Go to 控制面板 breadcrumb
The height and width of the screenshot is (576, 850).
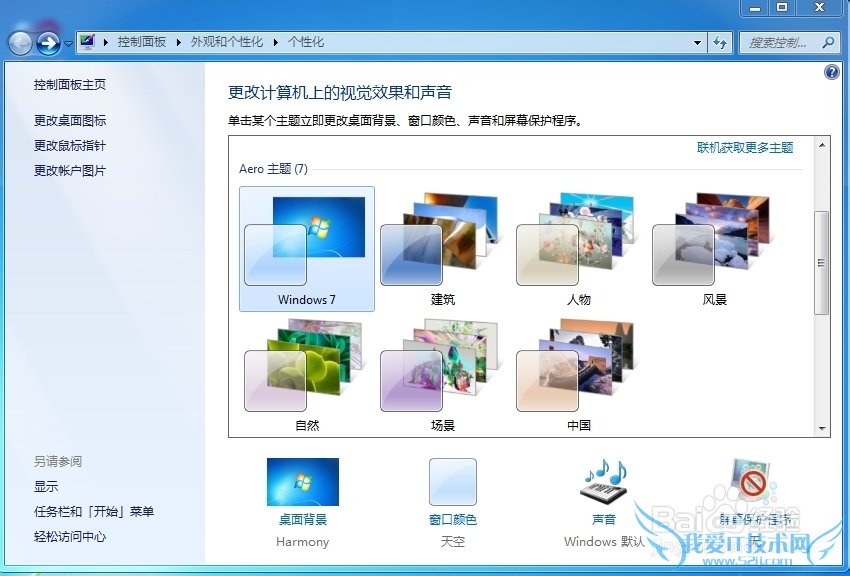(142, 42)
